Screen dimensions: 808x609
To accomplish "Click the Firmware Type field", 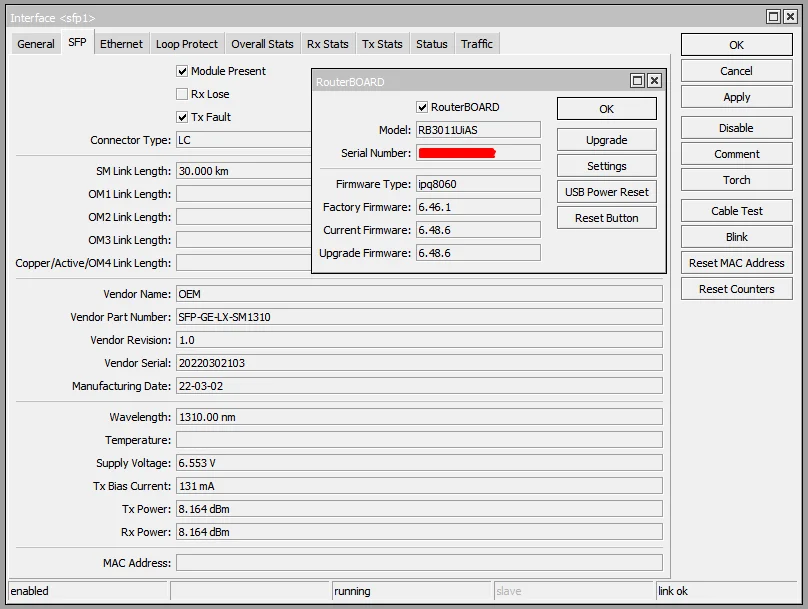I will (478, 184).
